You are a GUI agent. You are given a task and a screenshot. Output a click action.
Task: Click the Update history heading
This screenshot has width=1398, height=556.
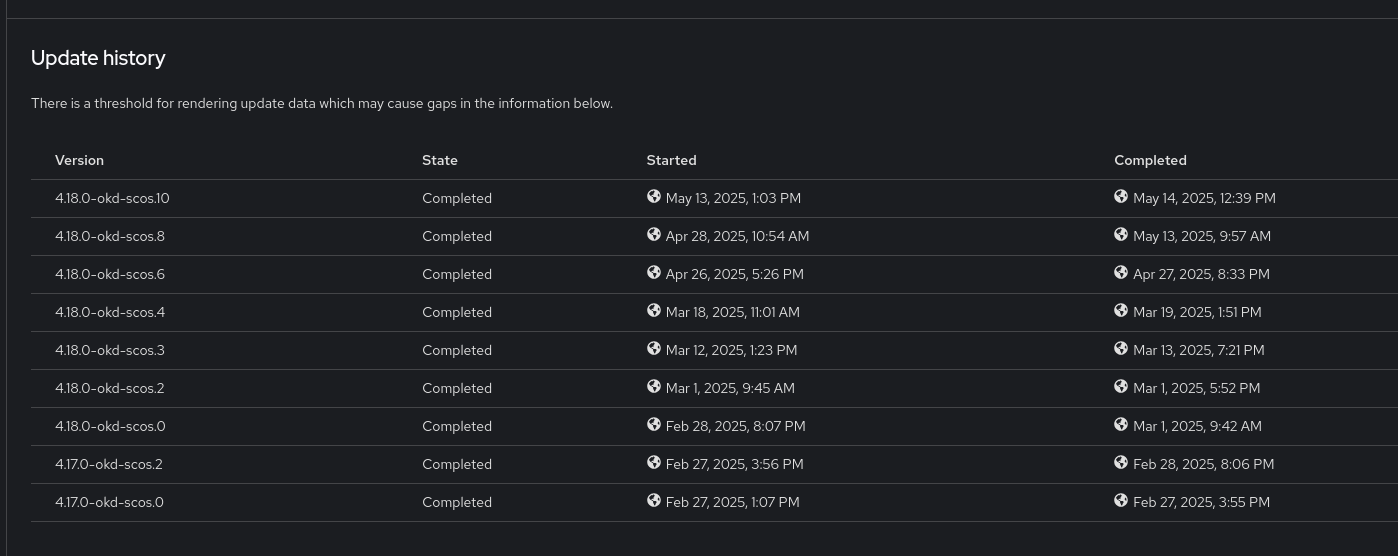pyautogui.click(x=98, y=58)
